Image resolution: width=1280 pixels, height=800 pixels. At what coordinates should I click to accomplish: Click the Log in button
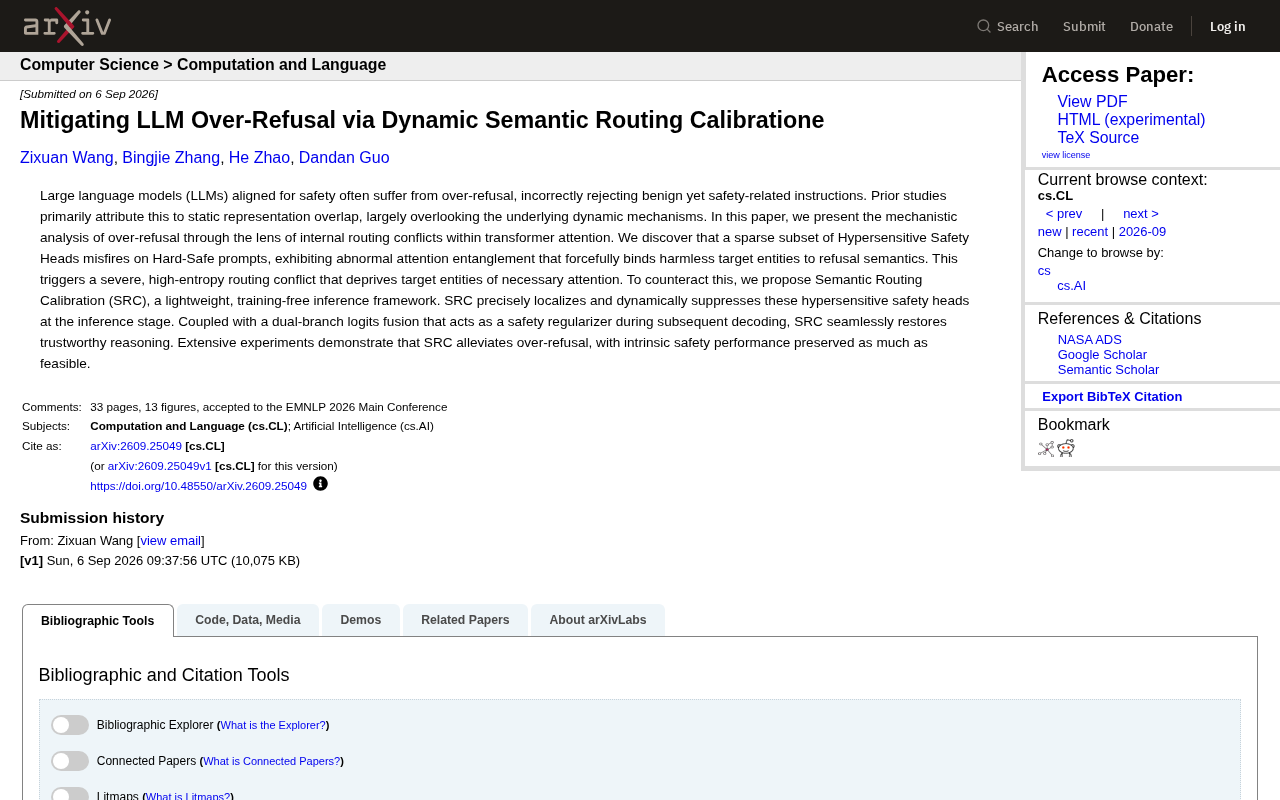(1228, 26)
